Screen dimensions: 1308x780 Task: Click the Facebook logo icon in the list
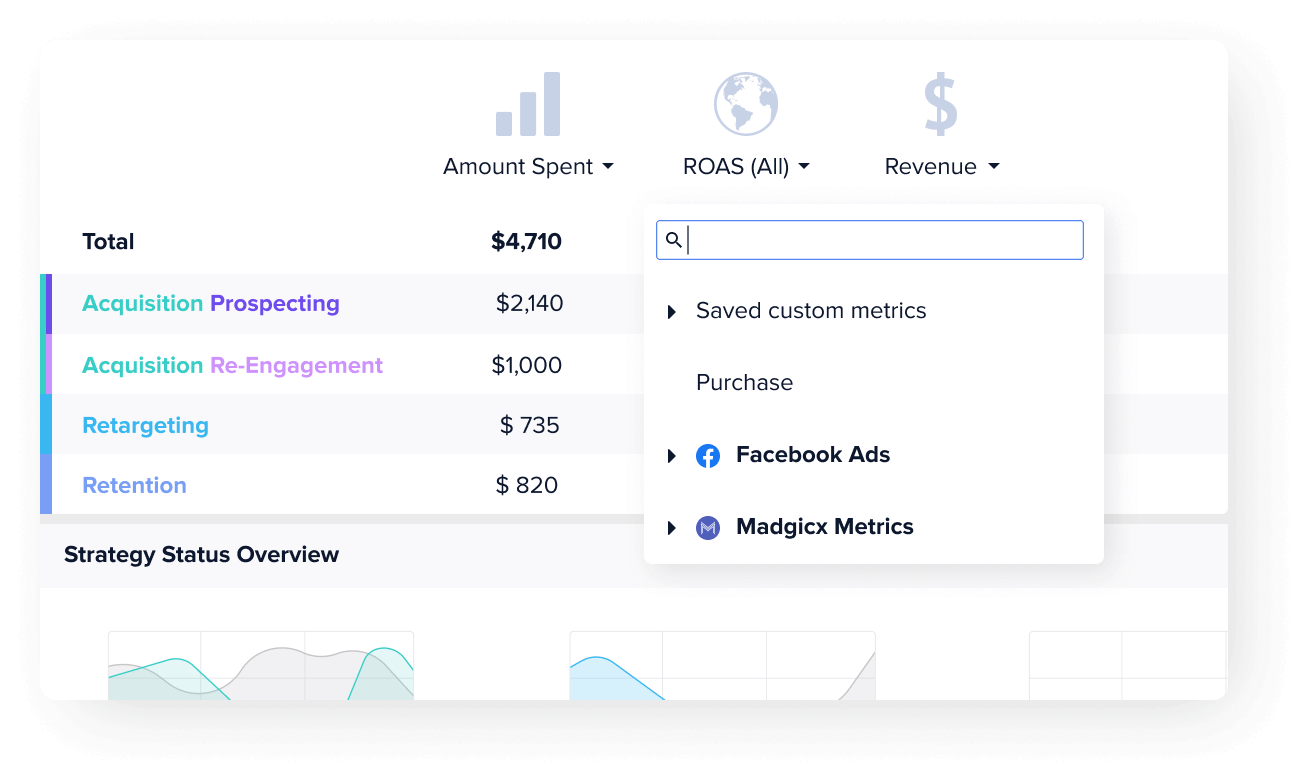click(708, 456)
